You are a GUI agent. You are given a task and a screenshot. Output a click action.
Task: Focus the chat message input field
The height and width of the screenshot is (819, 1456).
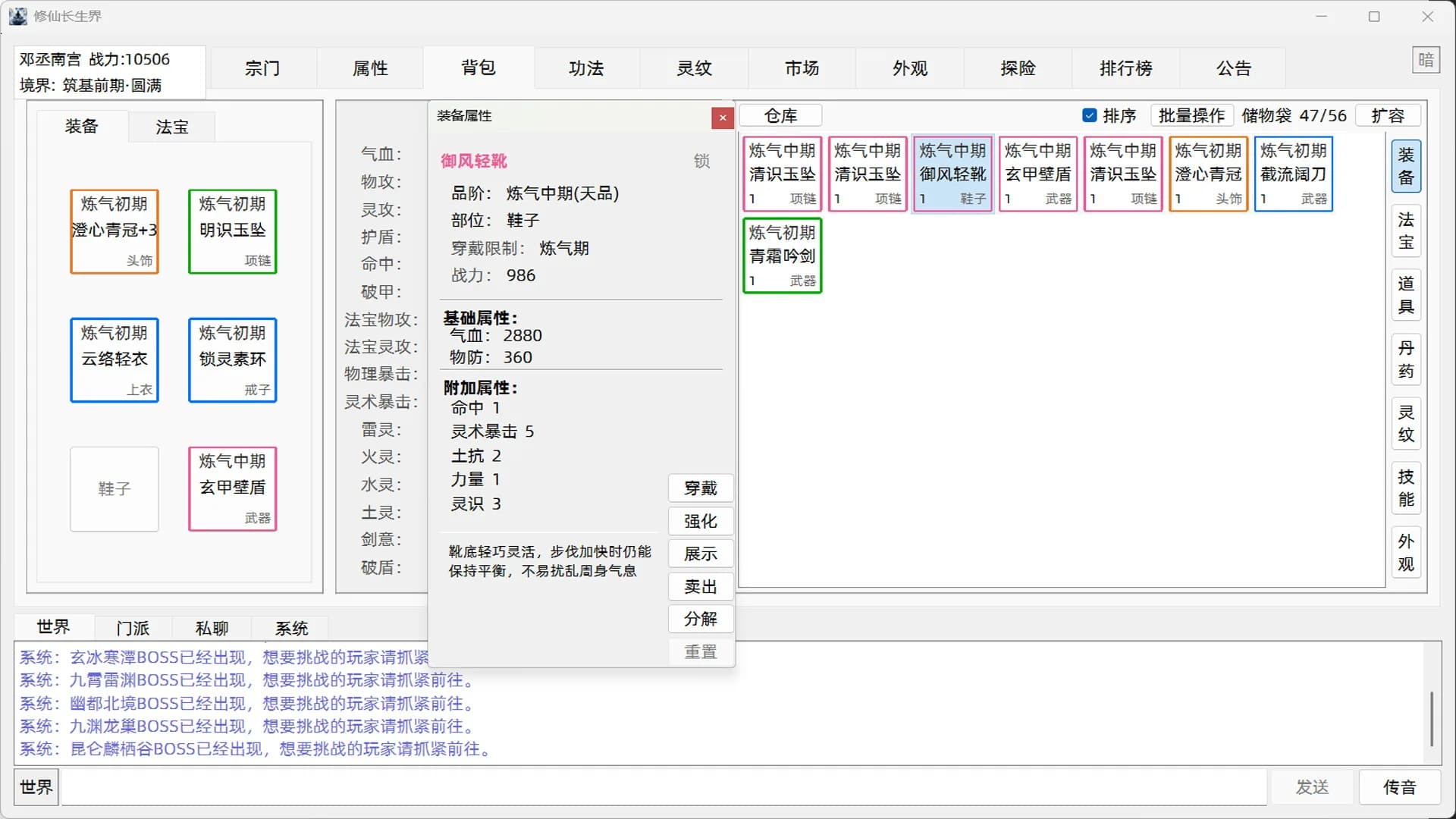(664, 787)
